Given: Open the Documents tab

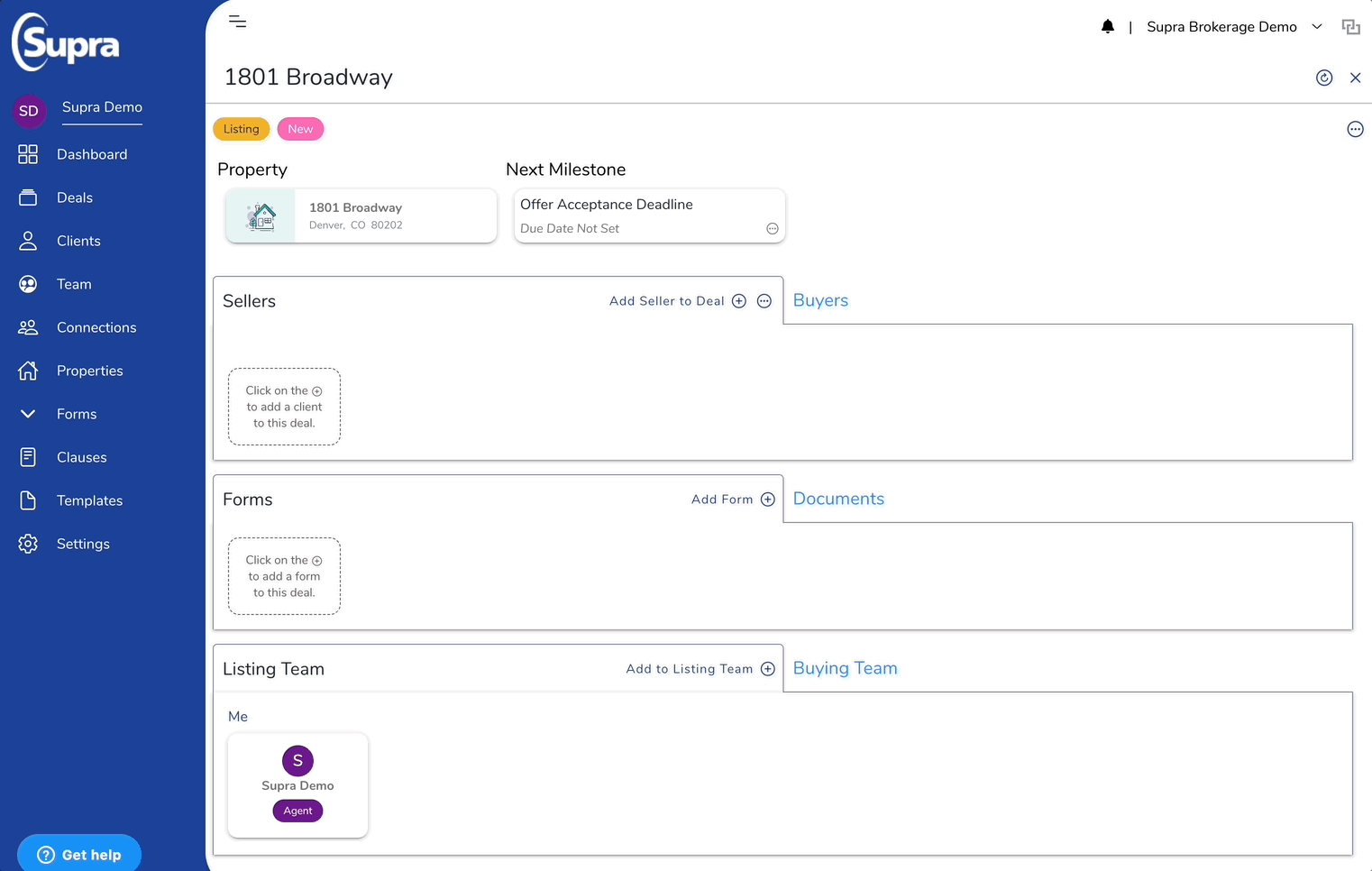Looking at the screenshot, I should tap(838, 499).
